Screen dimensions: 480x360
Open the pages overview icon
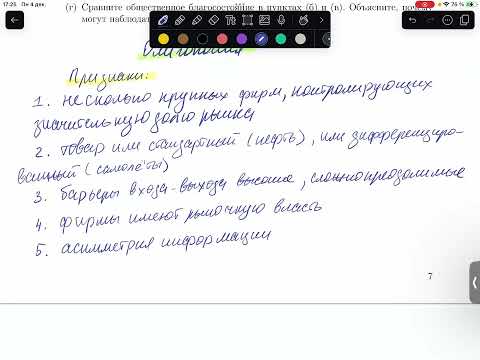(464, 20)
